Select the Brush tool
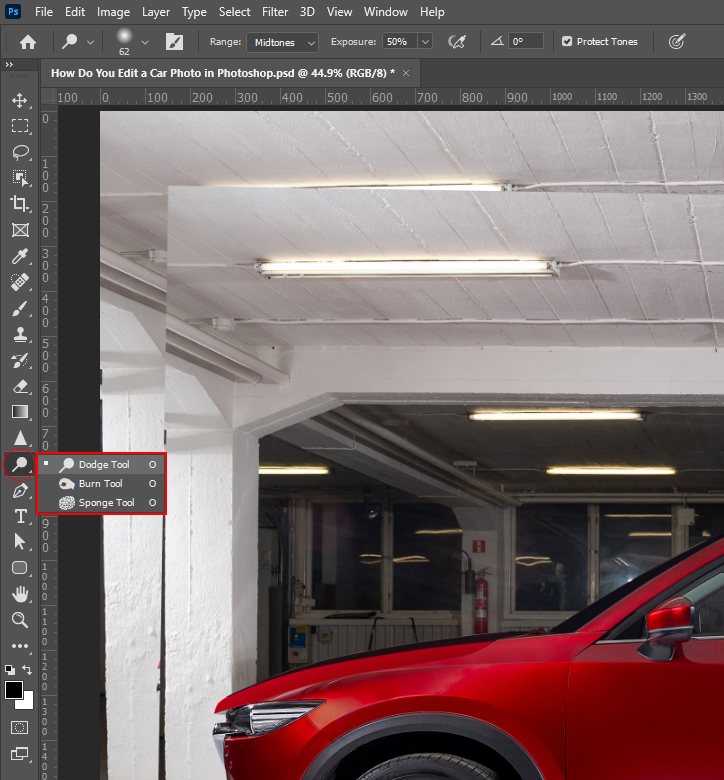Viewport: 724px width, 780px height. pos(20,308)
